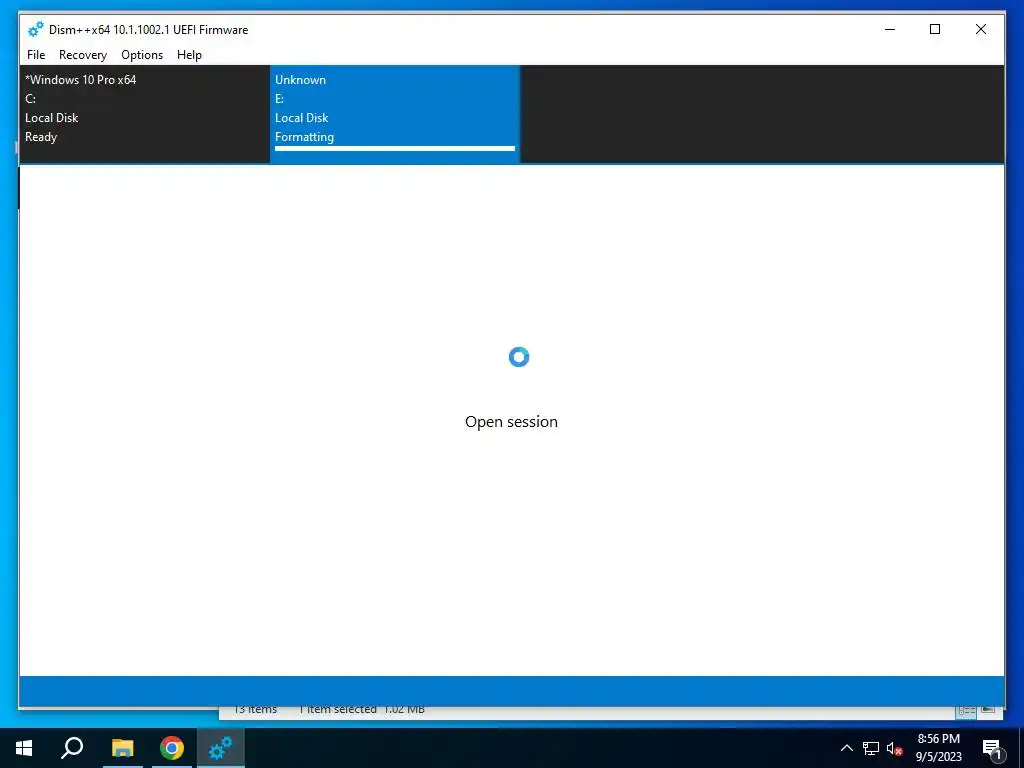Switch Explorer window to details view
The width and height of the screenshot is (1024, 768).
click(967, 710)
